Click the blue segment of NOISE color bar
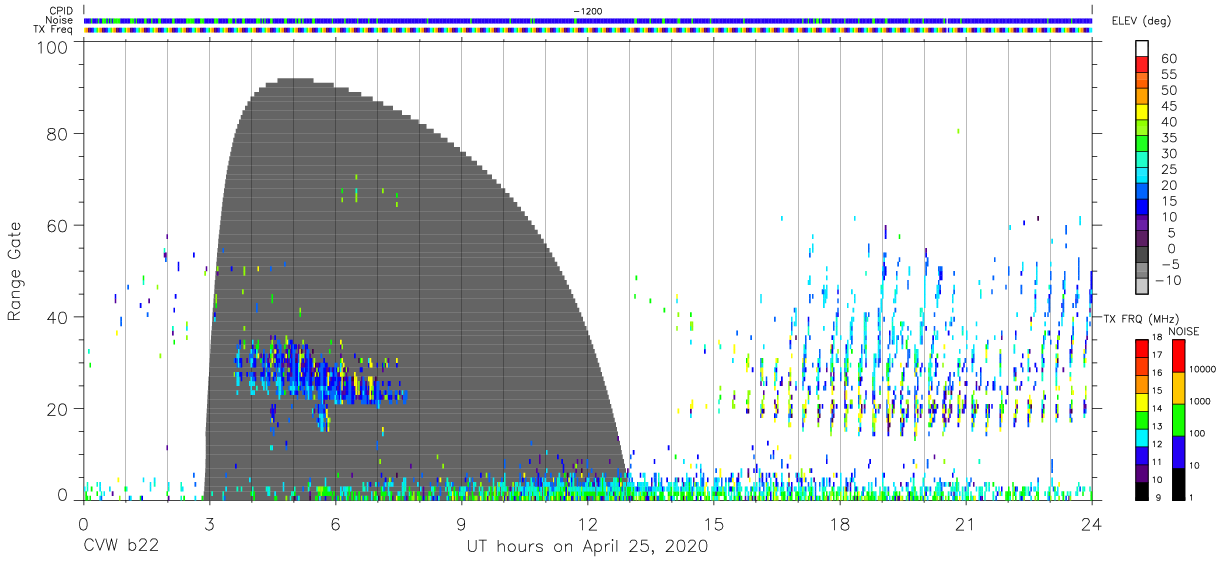Image resolution: width=1228 pixels, height=567 pixels. (x=1180, y=450)
